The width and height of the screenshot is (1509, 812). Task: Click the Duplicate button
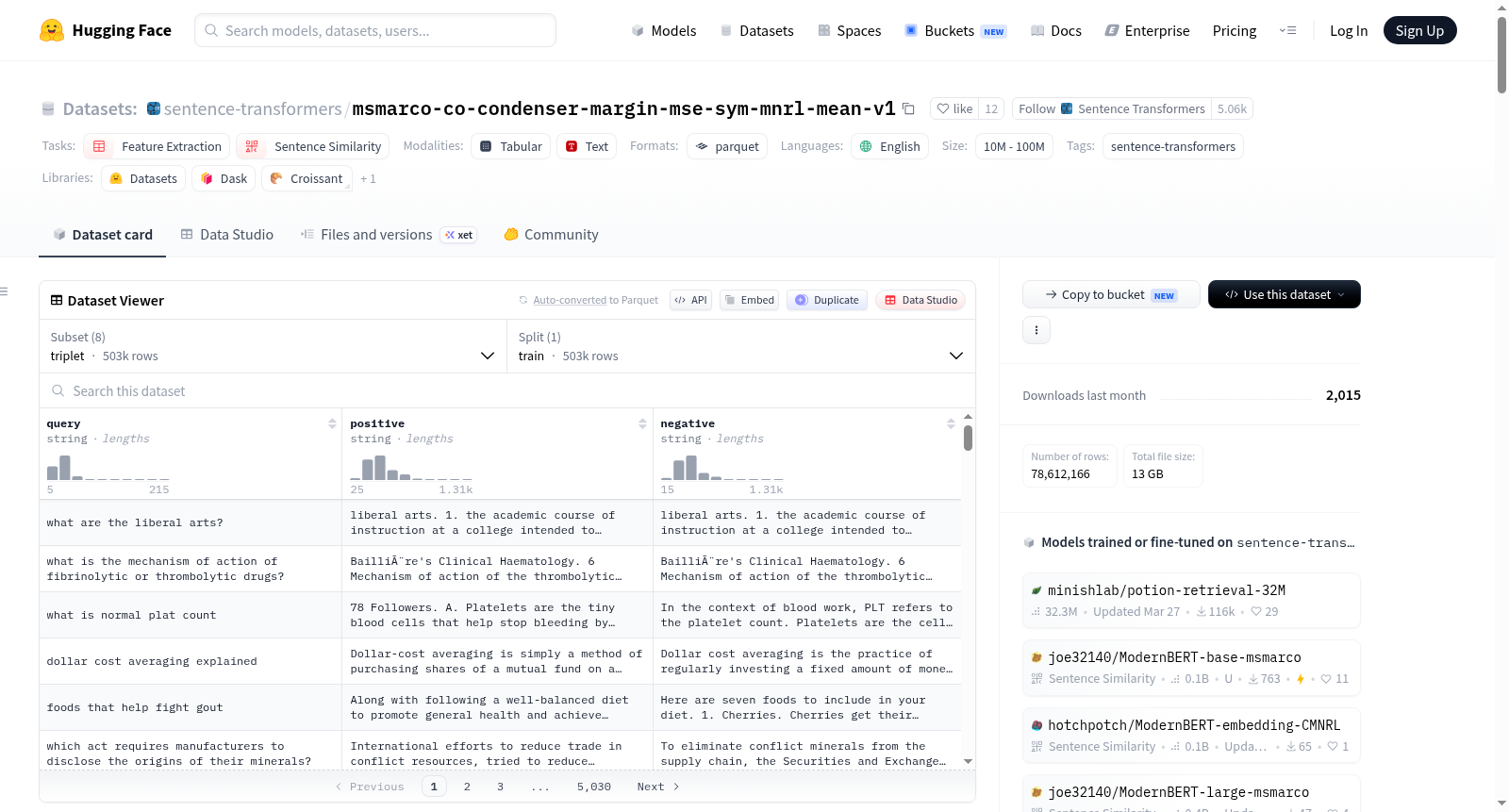pyautogui.click(x=827, y=300)
